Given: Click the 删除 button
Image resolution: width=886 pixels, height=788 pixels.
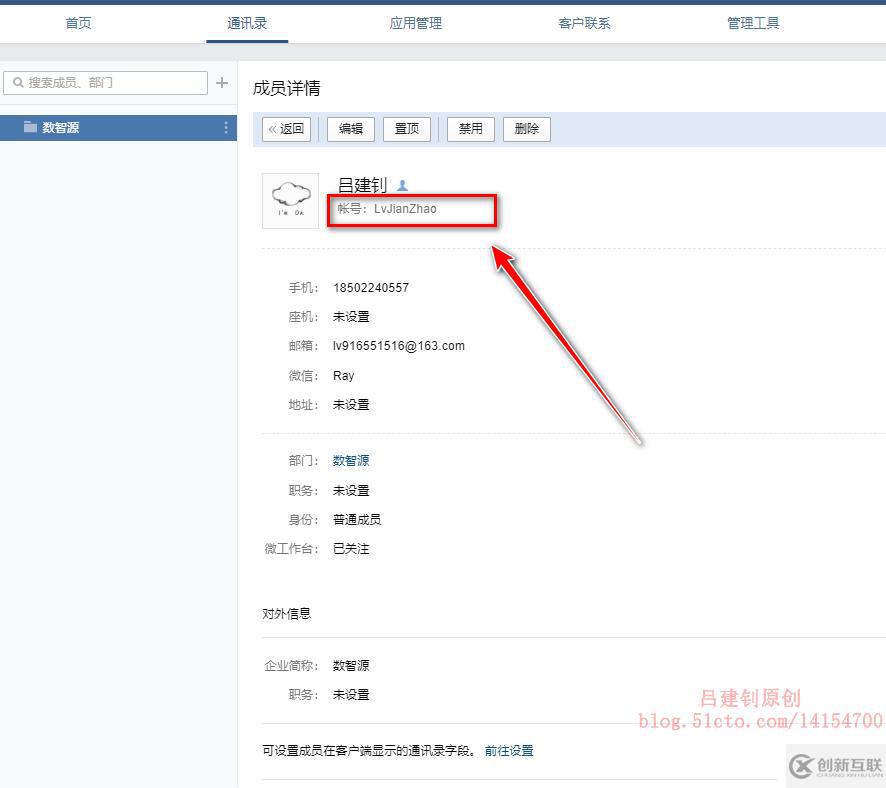Looking at the screenshot, I should point(527,128).
